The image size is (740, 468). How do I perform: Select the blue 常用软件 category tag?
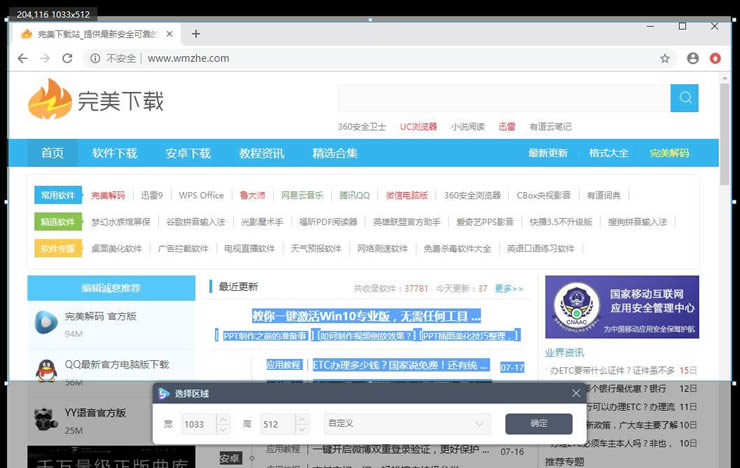coord(58,195)
